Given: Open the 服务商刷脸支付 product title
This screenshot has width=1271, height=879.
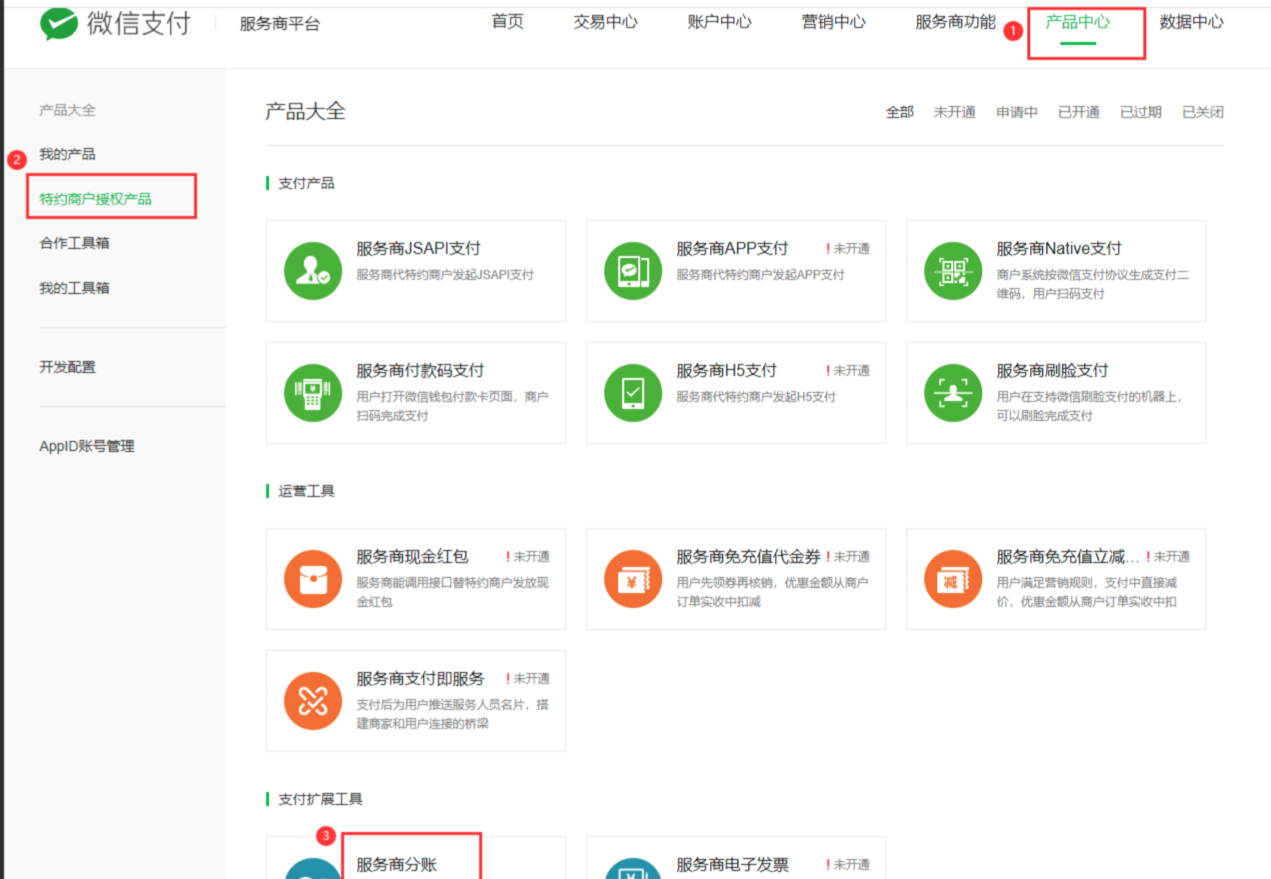Looking at the screenshot, I should (x=1052, y=371).
